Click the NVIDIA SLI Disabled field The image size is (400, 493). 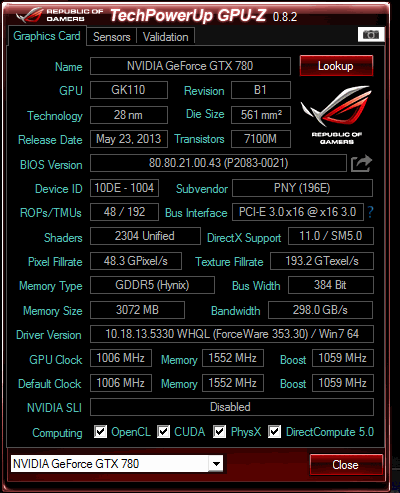[232, 407]
